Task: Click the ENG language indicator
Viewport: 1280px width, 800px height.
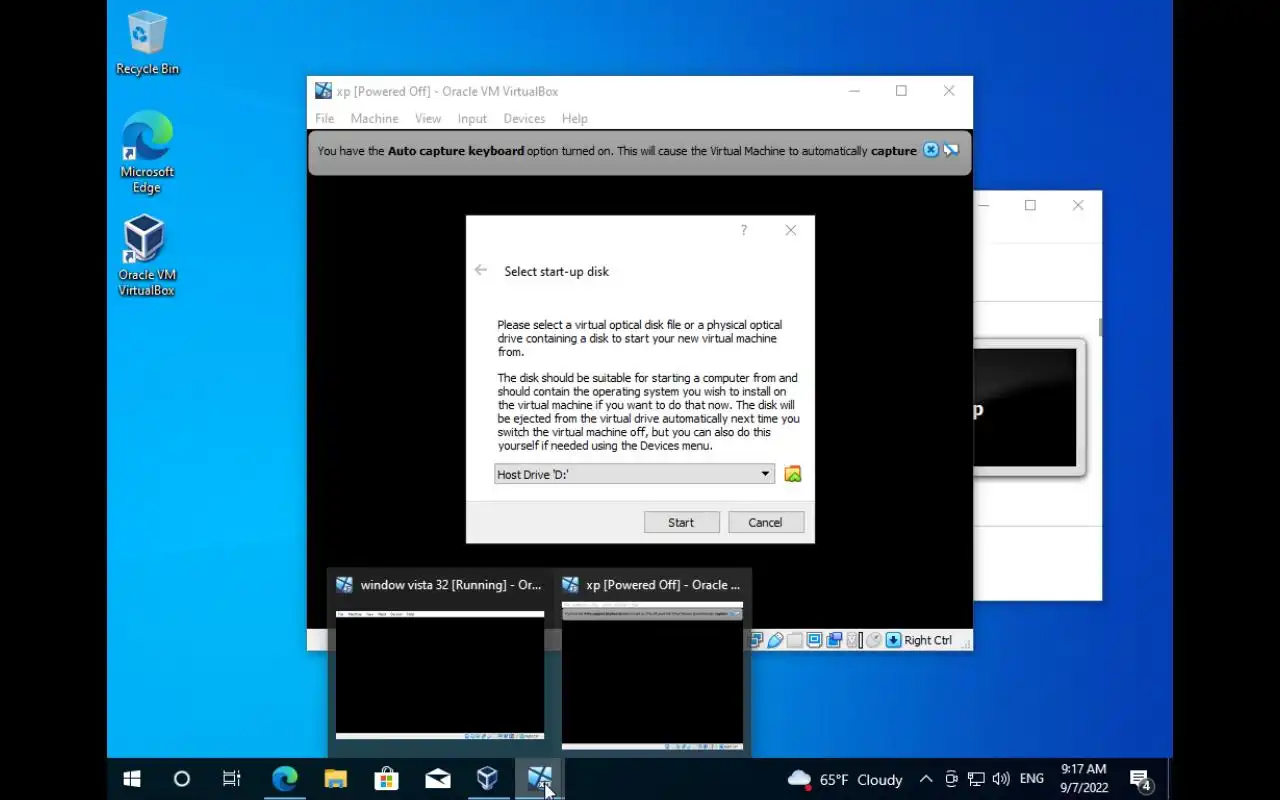Action: click(1032, 778)
